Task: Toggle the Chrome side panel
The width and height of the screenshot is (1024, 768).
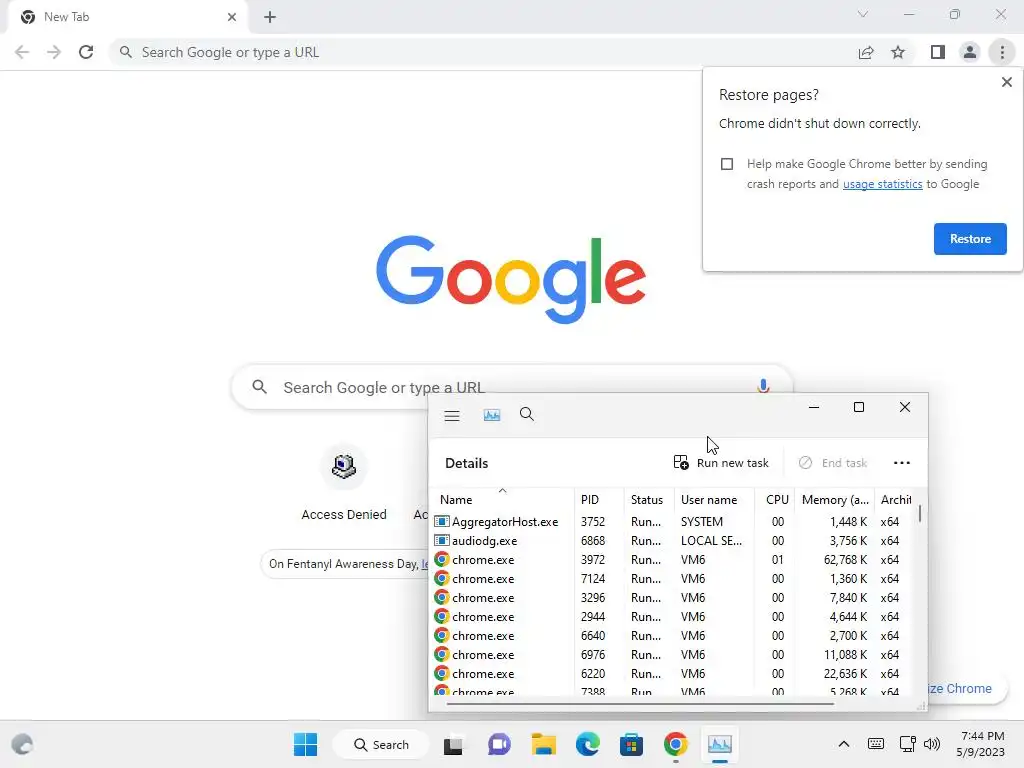Action: tap(937, 52)
